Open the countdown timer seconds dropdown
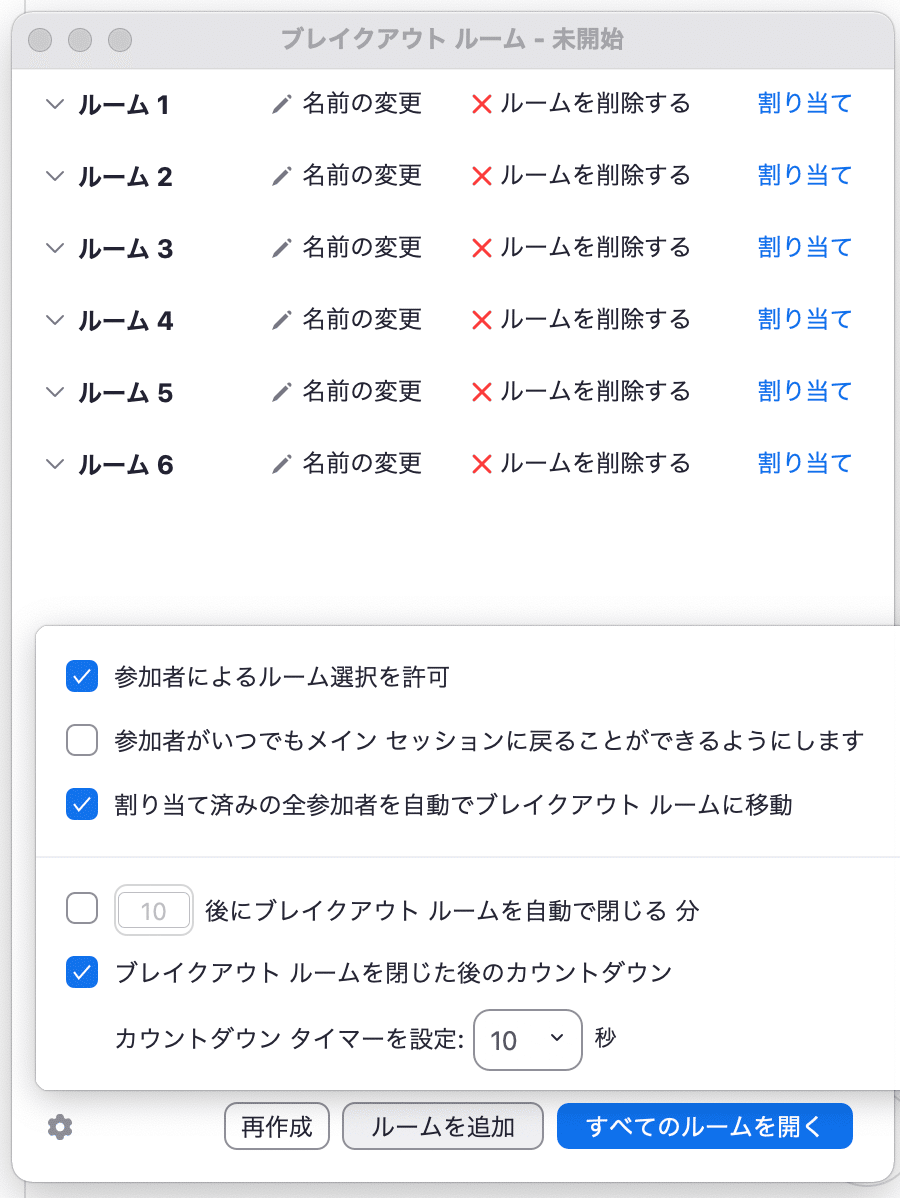This screenshot has width=900, height=1198. (x=528, y=1040)
